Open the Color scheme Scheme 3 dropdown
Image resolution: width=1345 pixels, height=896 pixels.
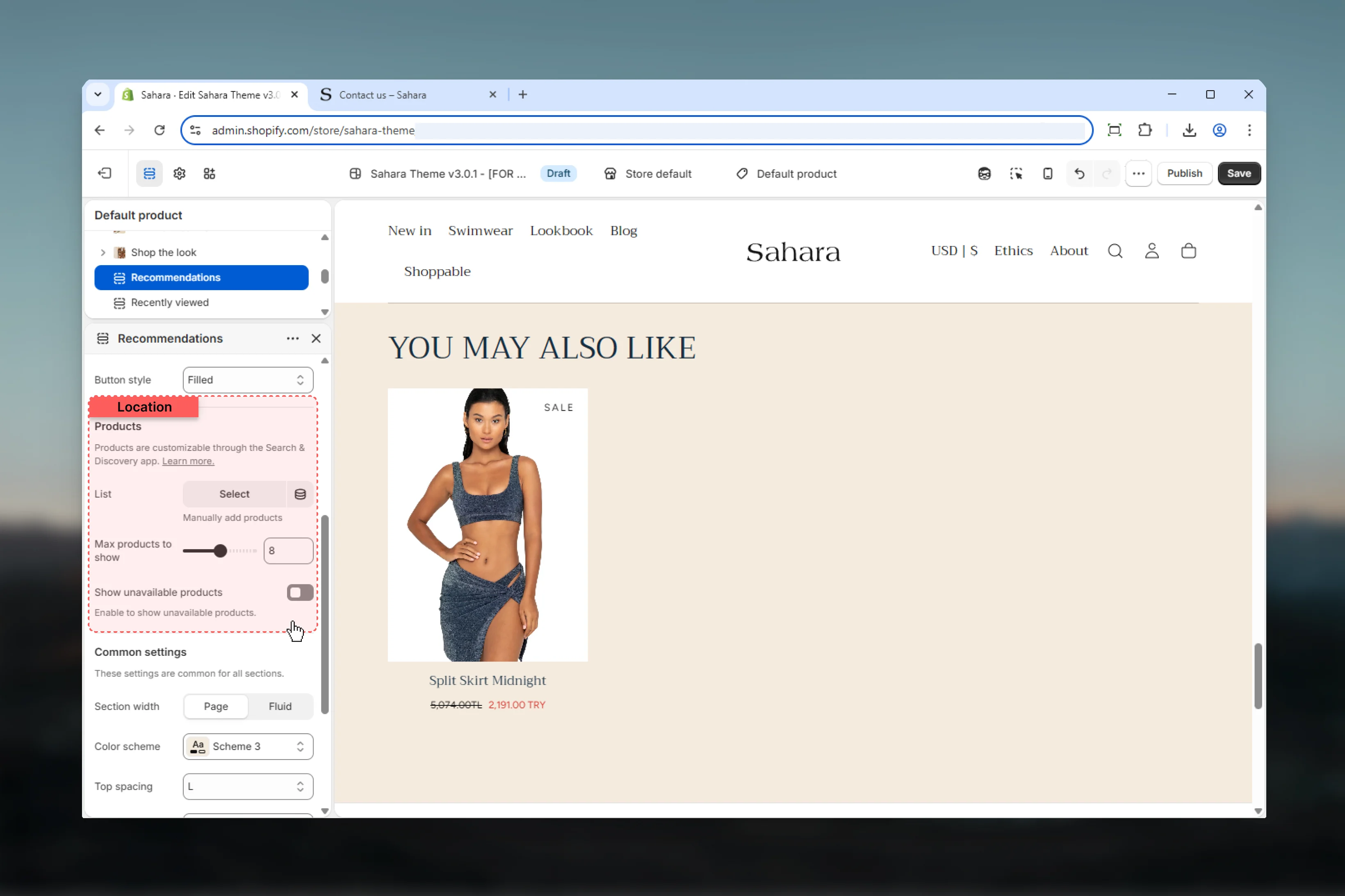click(x=248, y=746)
